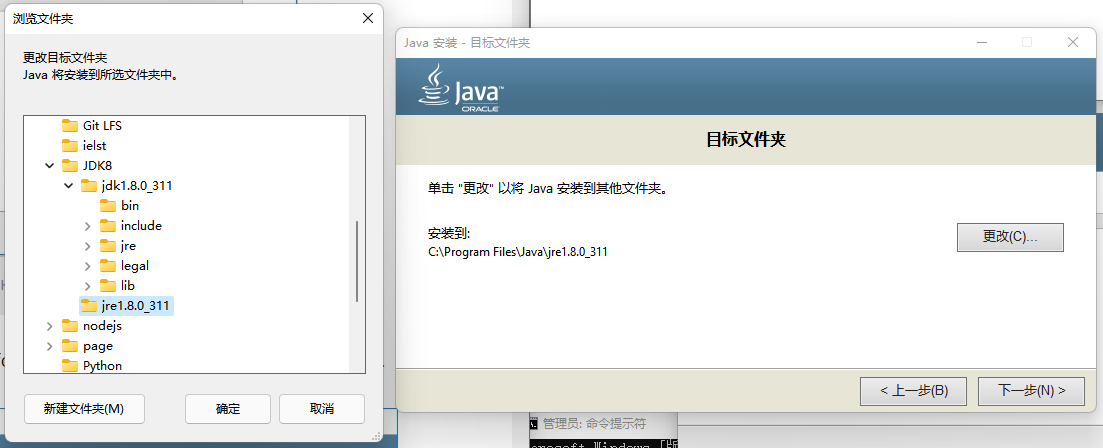Select the legal tree label
Screen dimensions: 1103x448
[135, 266]
